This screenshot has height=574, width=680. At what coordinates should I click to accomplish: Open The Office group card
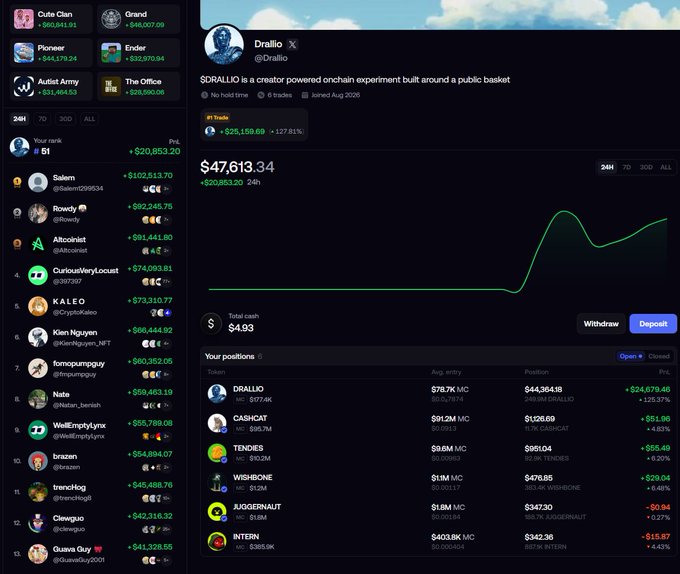(x=138, y=86)
